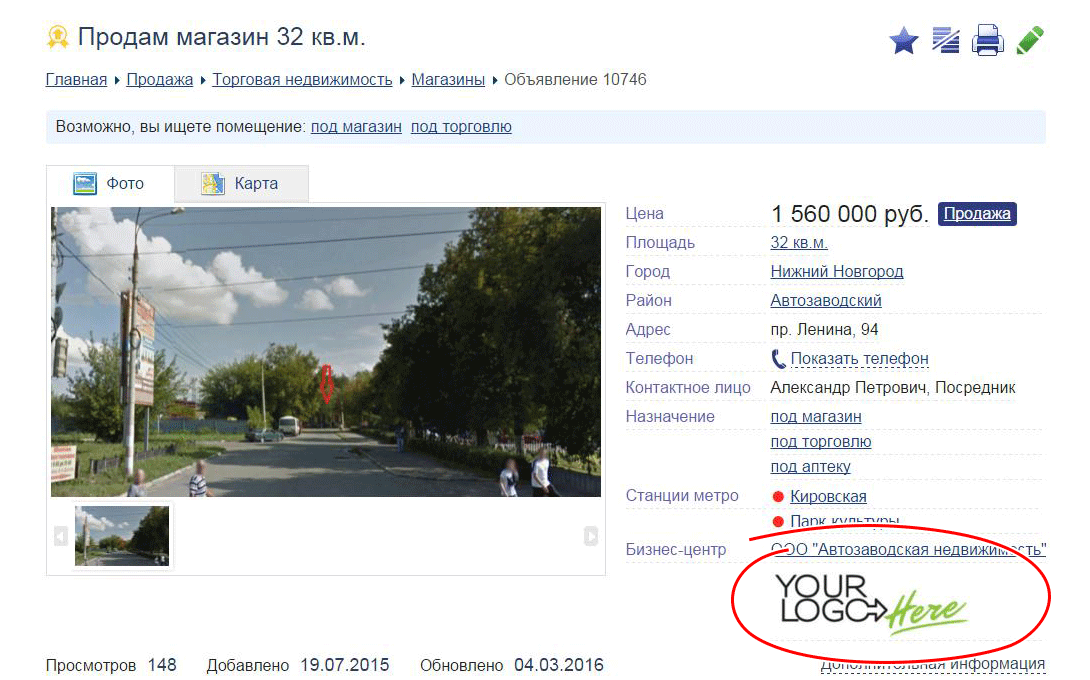Open the Карта tab
Screen dimensions: 1090x680
tap(241, 184)
